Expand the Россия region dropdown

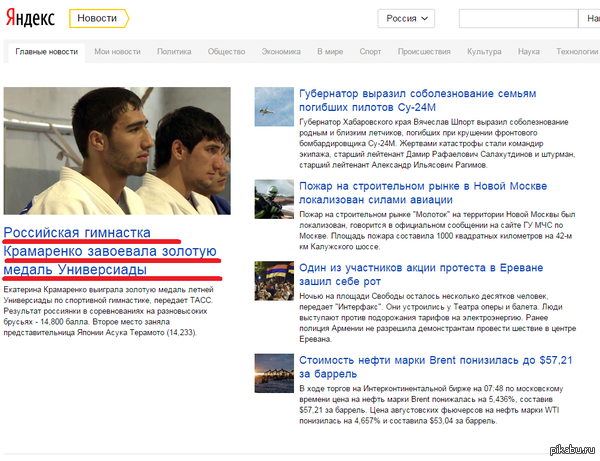pos(407,18)
